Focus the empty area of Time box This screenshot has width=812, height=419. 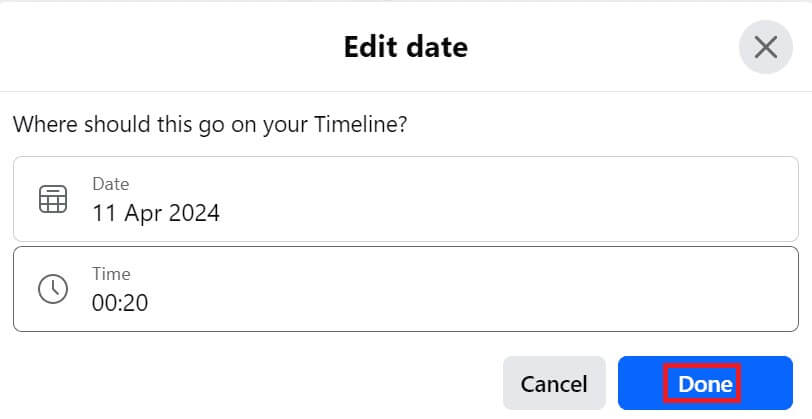[x=550, y=289]
